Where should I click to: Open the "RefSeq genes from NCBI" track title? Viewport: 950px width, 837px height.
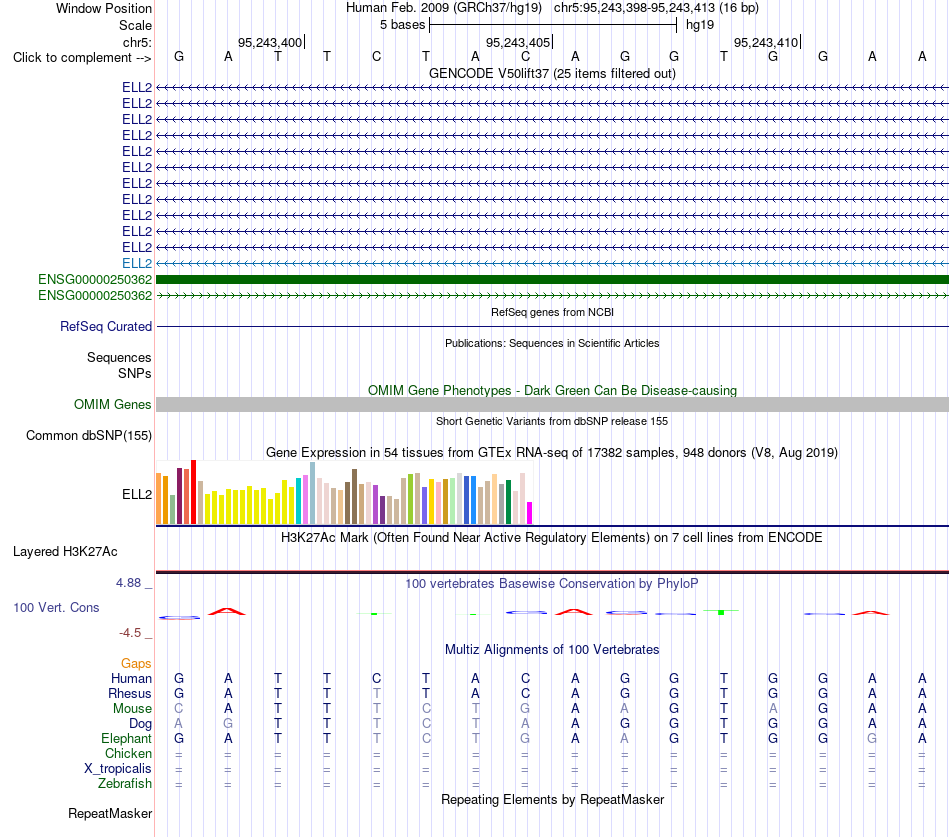(x=552, y=312)
